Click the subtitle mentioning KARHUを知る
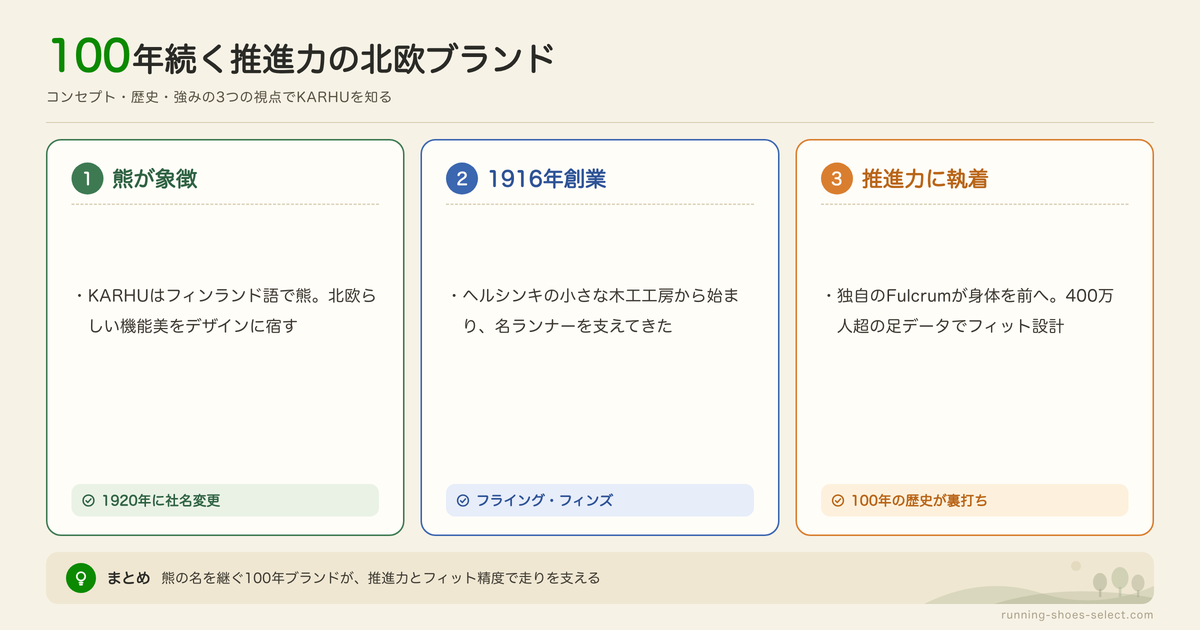1200x630 pixels. click(219, 97)
